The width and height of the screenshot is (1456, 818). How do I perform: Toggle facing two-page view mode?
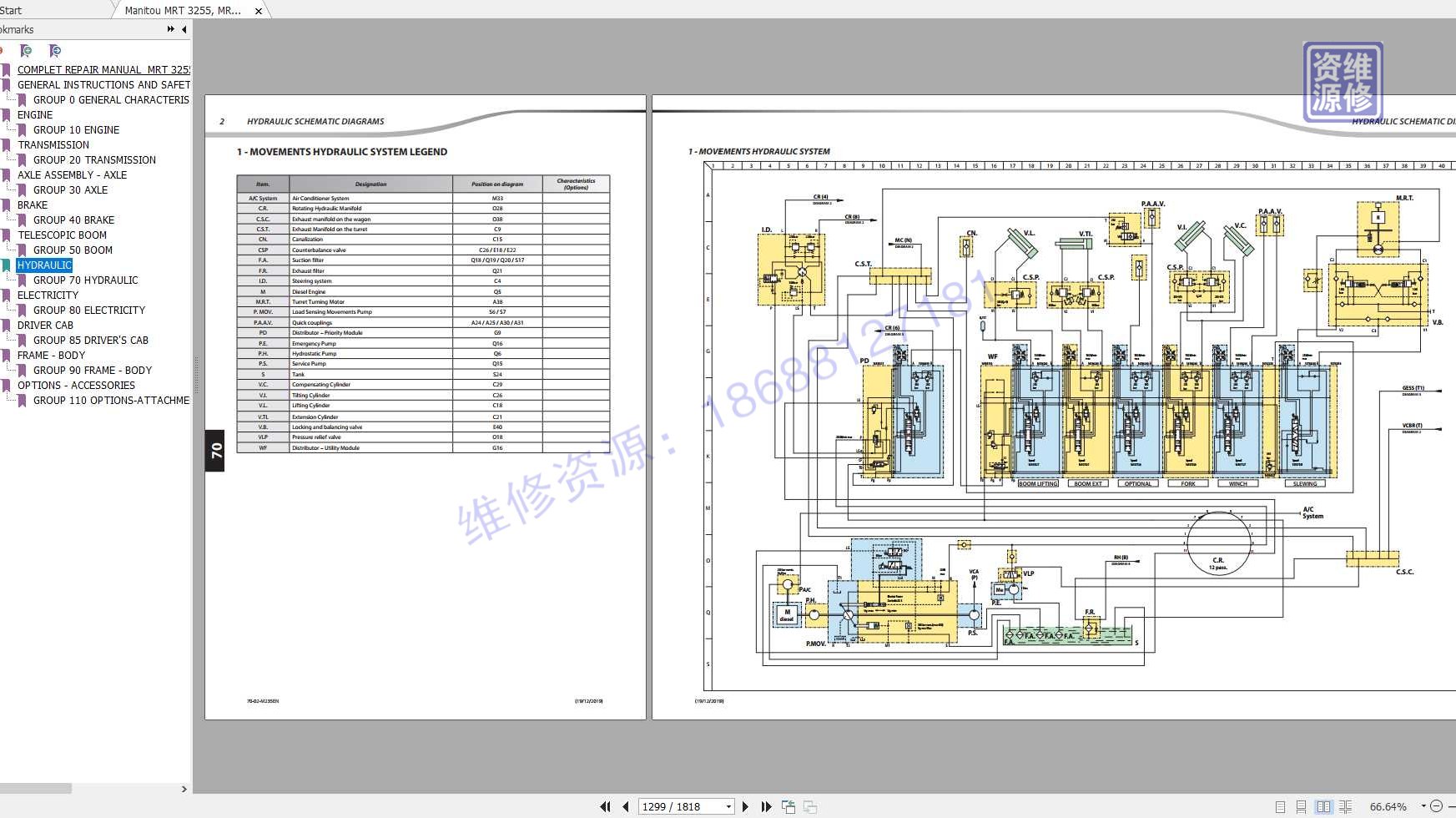click(1323, 806)
